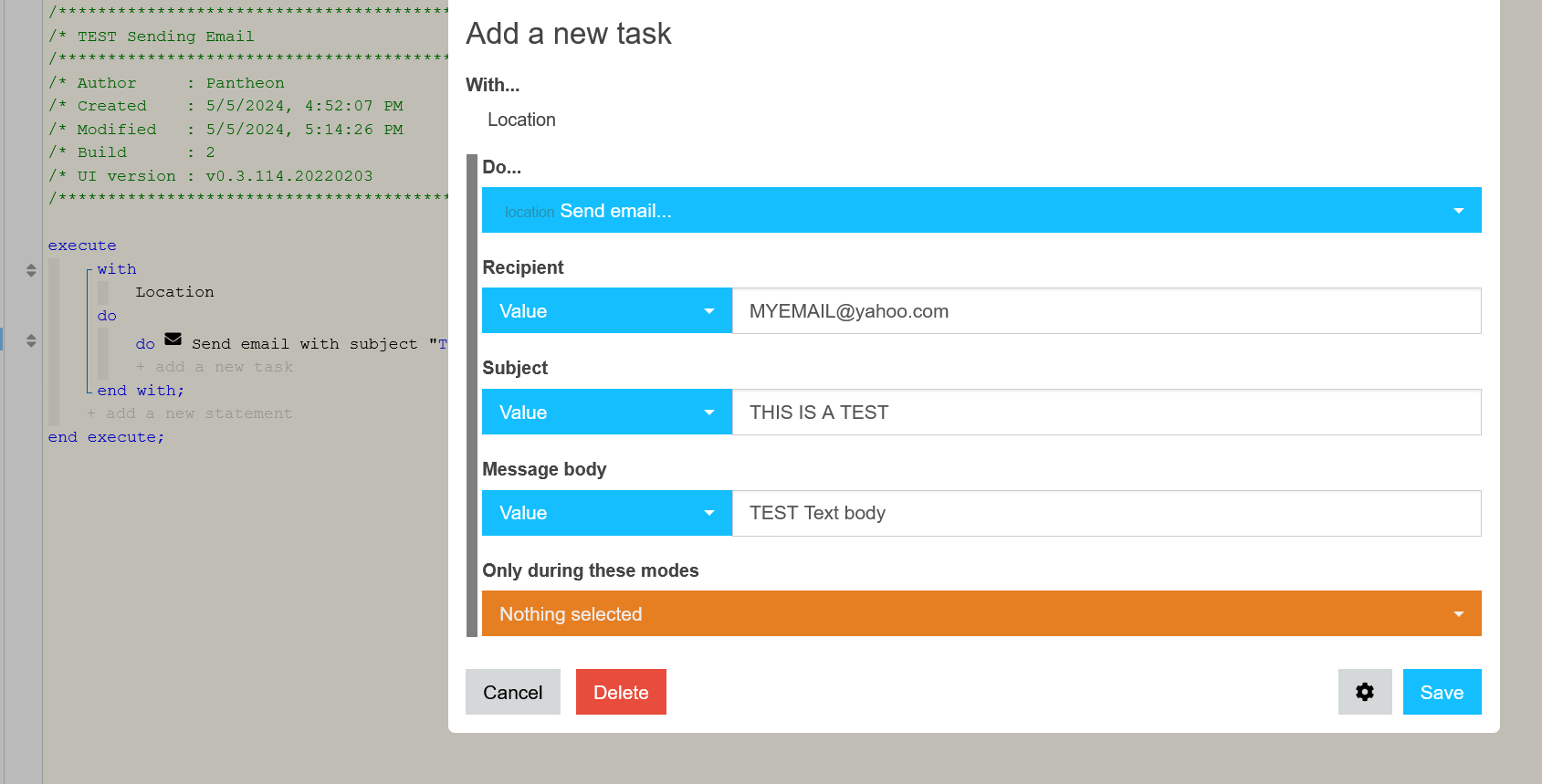The height and width of the screenshot is (784, 1542).
Task: Click the "execute" keyword at the block start
Action: coord(82,246)
